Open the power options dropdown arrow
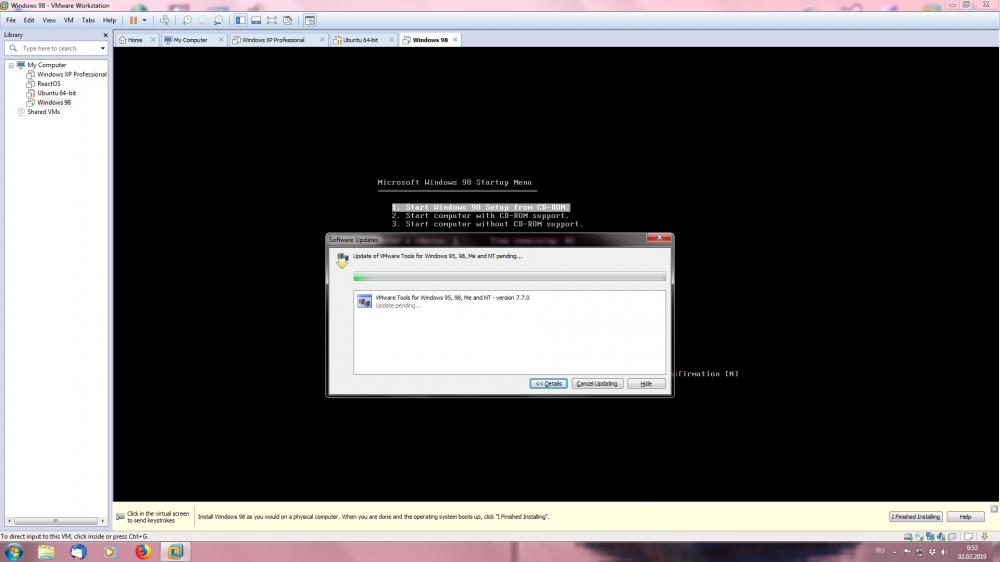Image resolution: width=1000 pixels, height=562 pixels. (x=144, y=20)
